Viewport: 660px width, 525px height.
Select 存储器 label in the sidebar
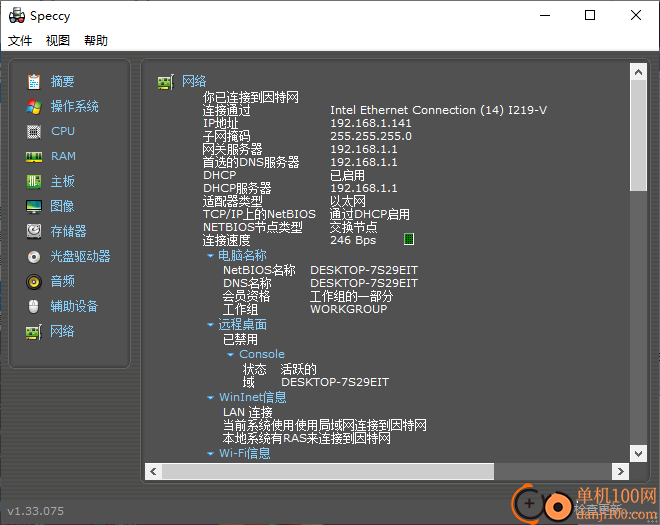[68, 231]
